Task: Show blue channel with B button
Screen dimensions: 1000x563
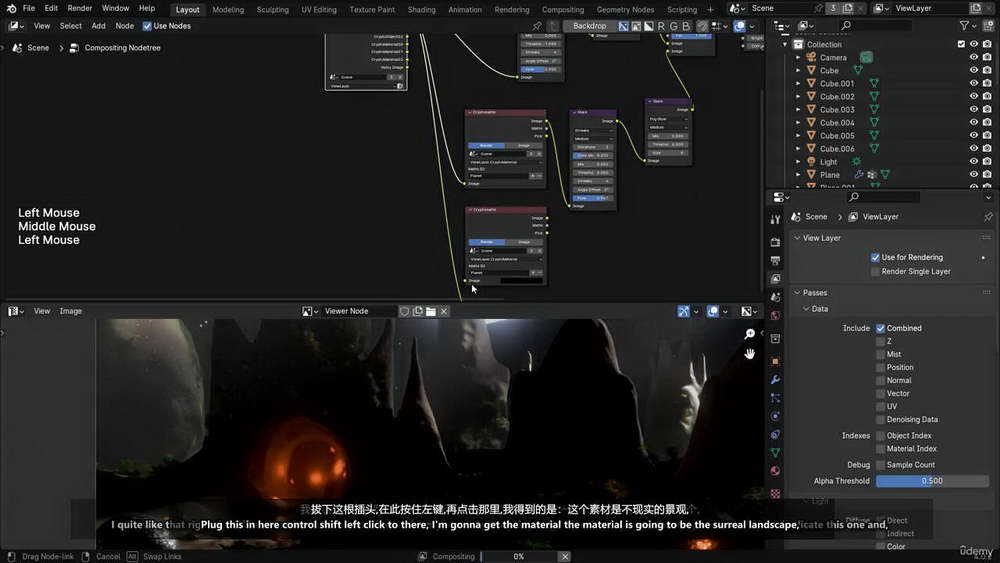Action: tap(686, 26)
